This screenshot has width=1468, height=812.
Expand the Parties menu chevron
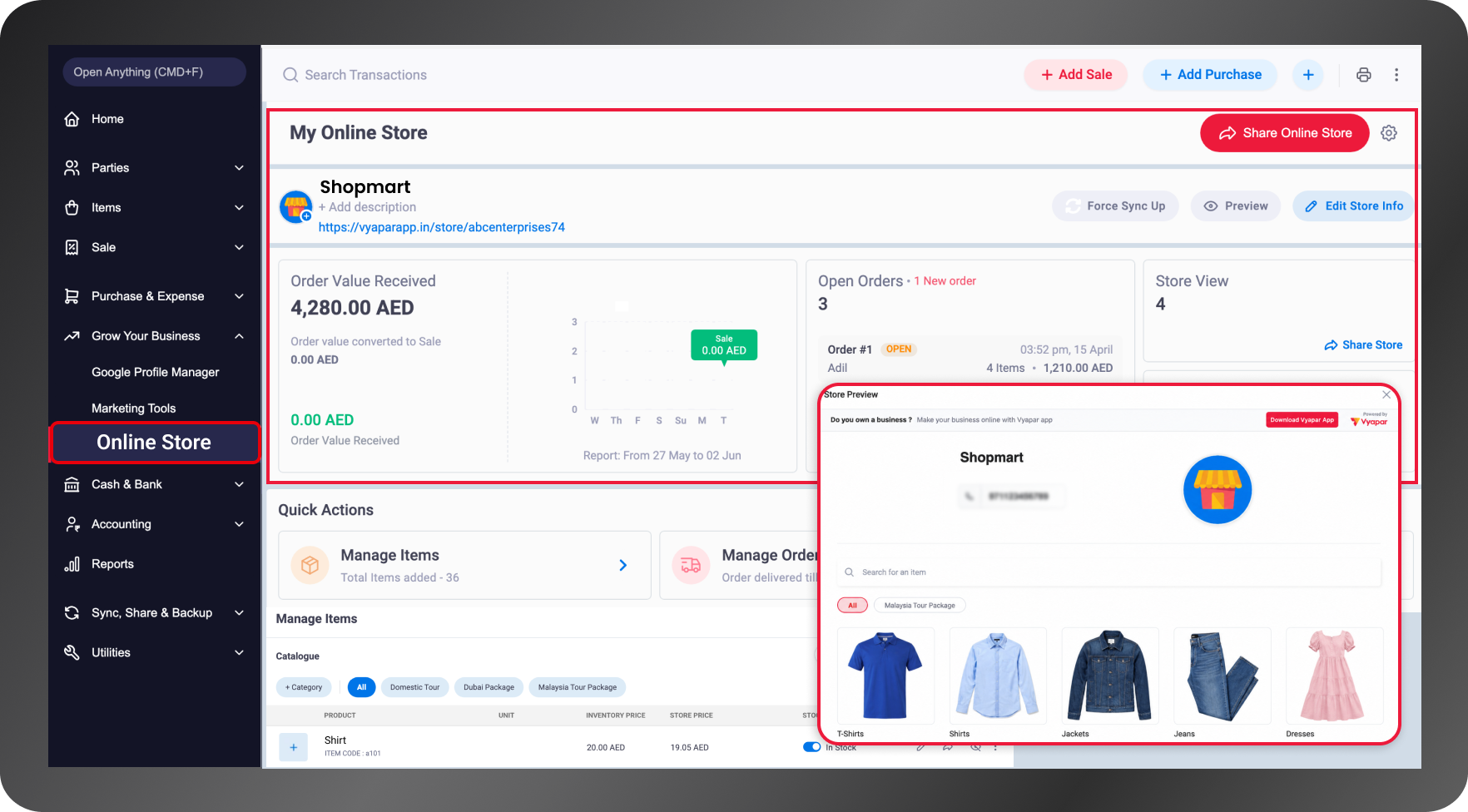(239, 168)
